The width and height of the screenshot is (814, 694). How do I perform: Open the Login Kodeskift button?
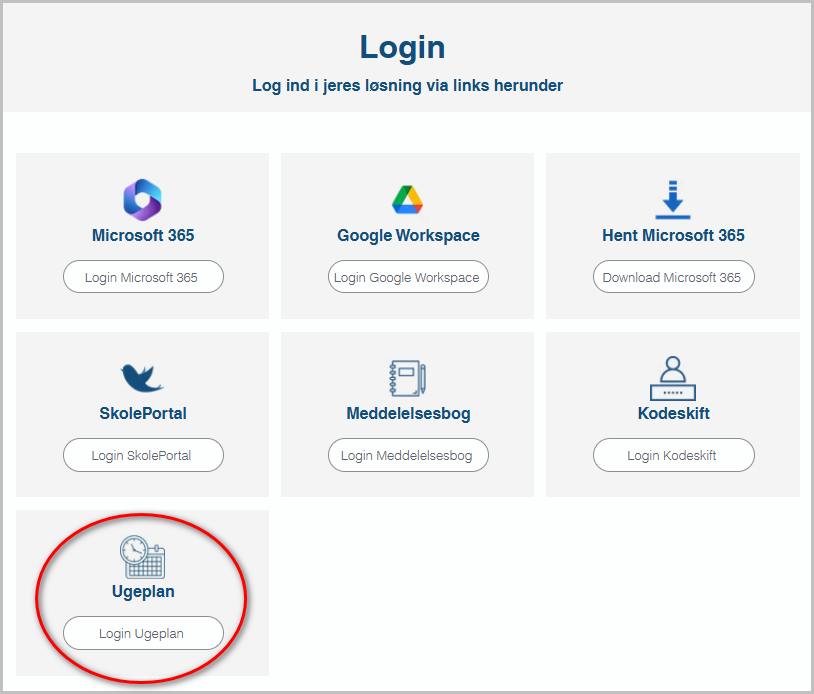coord(673,455)
